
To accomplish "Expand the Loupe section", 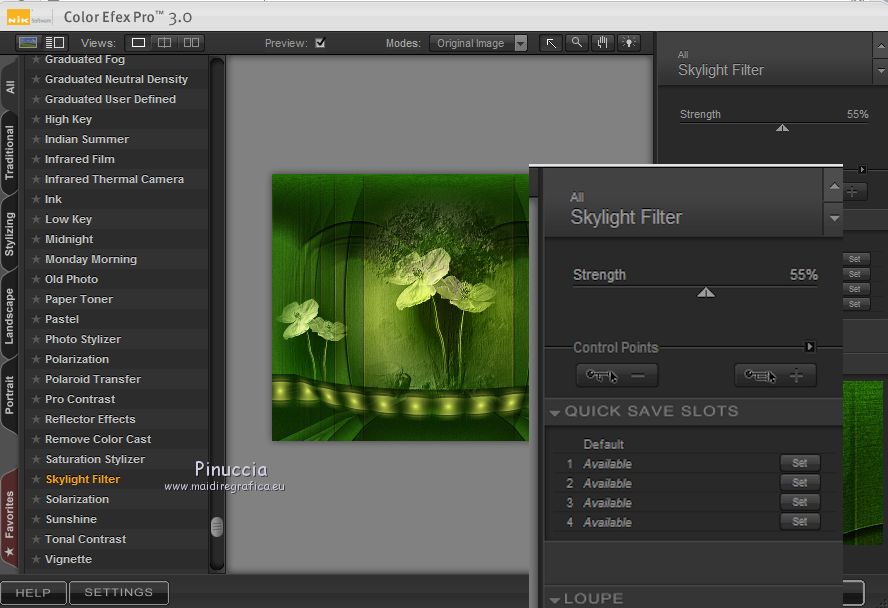I will pyautogui.click(x=555, y=599).
